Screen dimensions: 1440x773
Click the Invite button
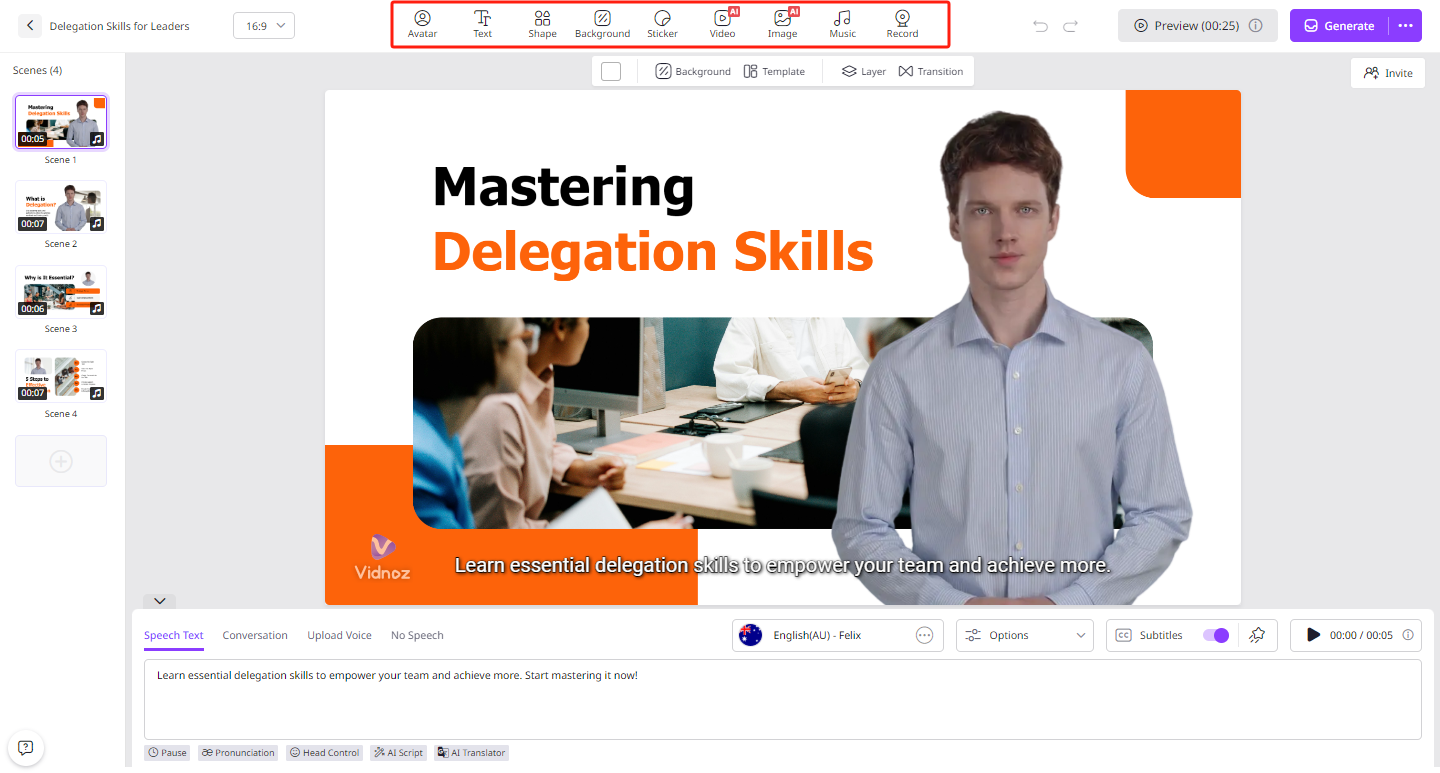(x=1387, y=72)
